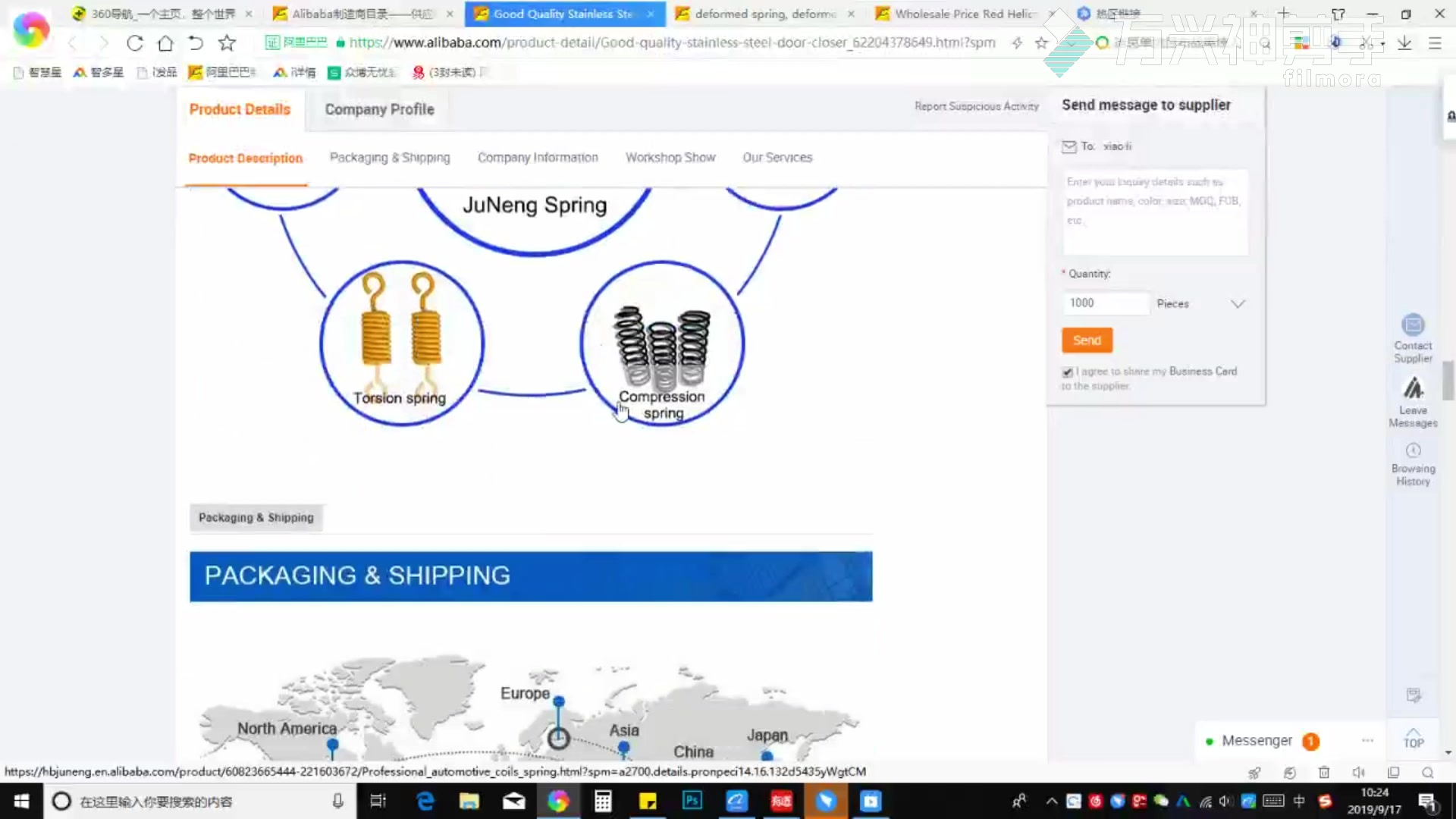Click the feedback note icon above TOP
Screen dimensions: 1456x819
click(x=1414, y=695)
